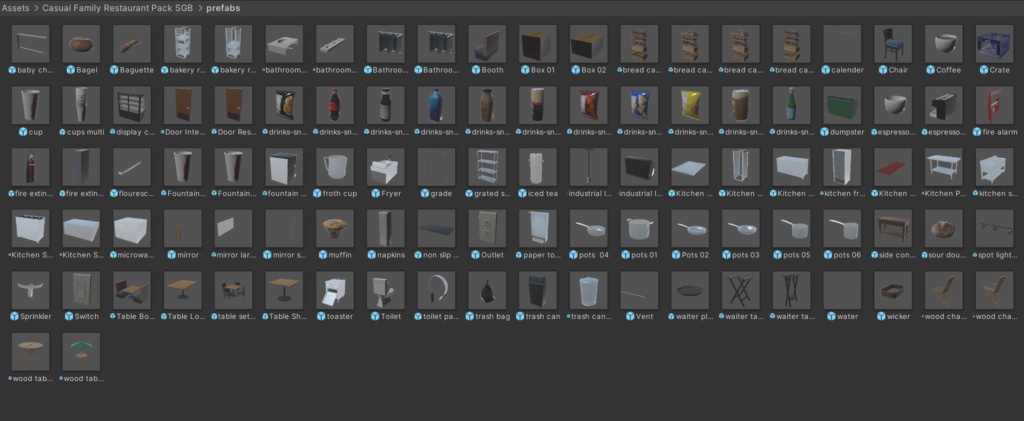Click the prefabs breadcrumb label
This screenshot has height=421, width=1024.
click(223, 8)
